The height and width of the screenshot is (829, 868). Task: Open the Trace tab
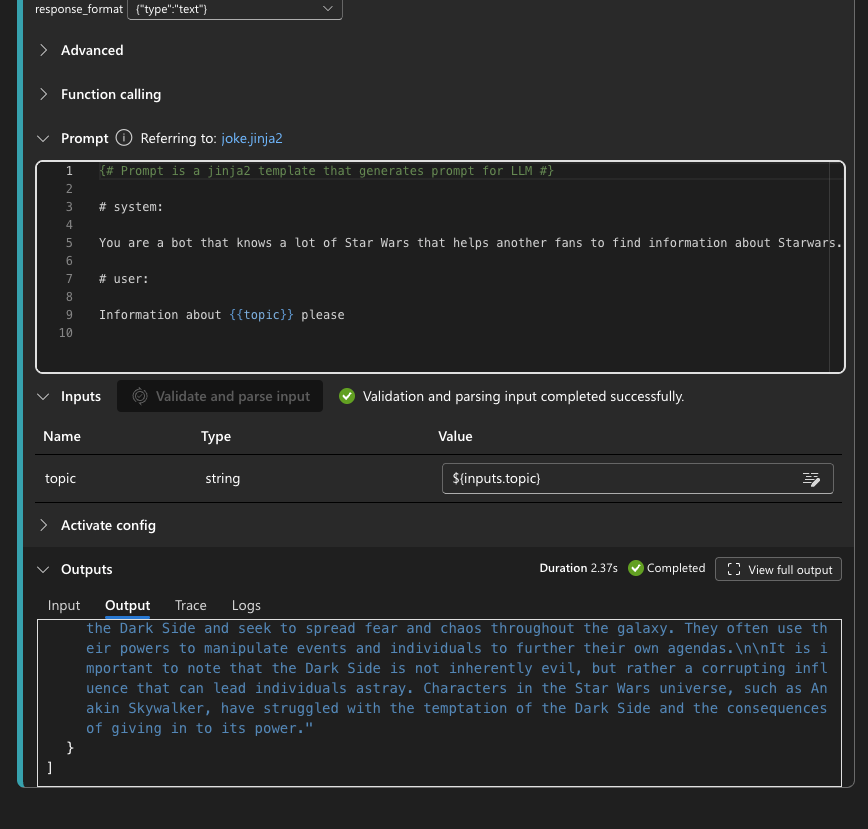(x=191, y=605)
